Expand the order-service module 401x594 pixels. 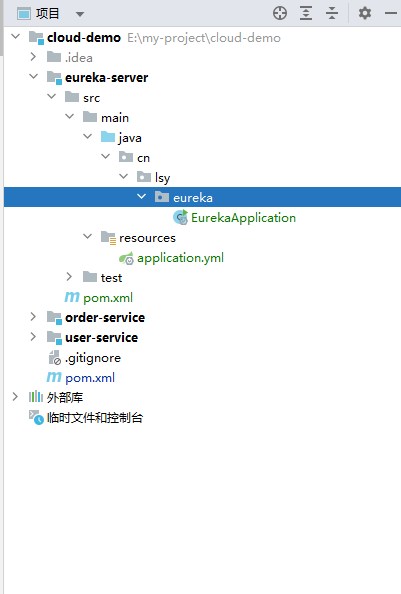(33, 317)
